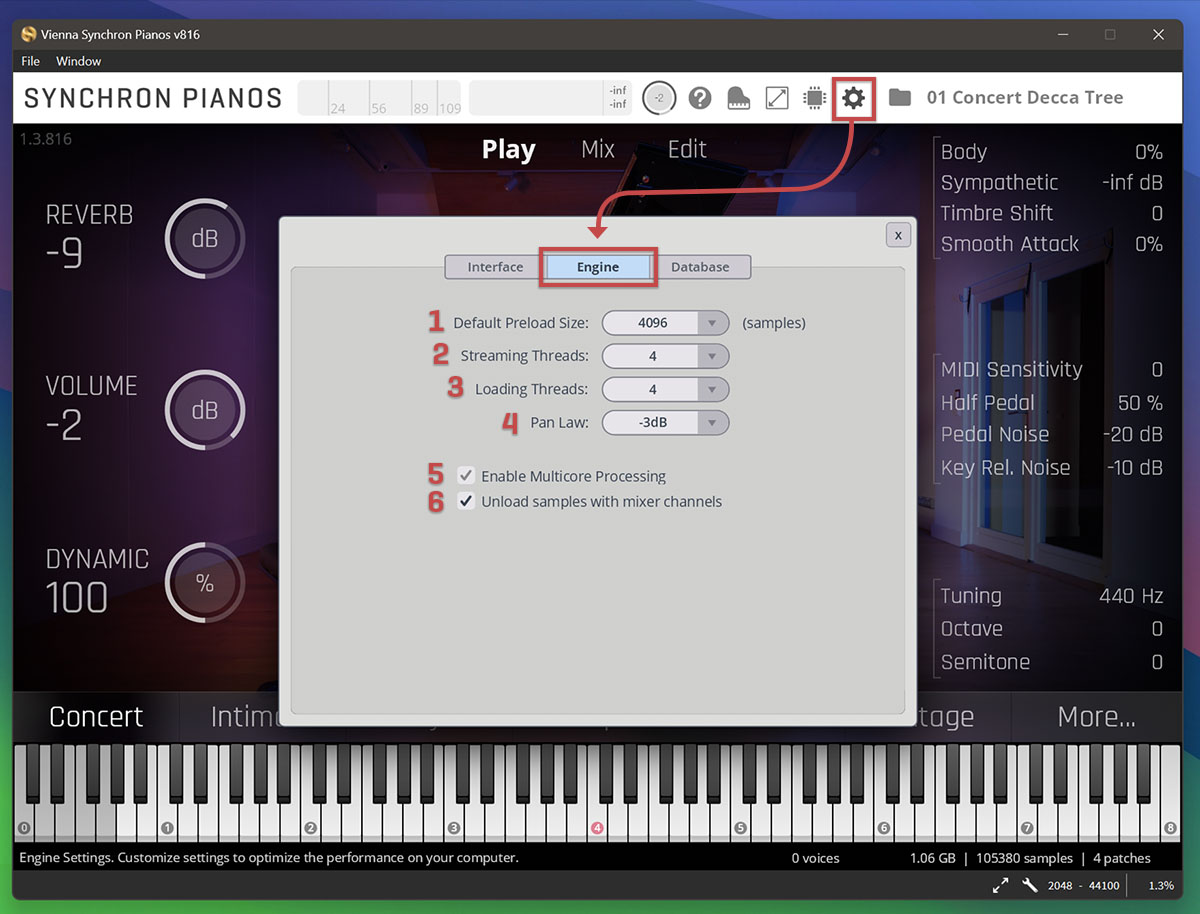Click the Smooth Attack 0% value
This screenshot has width=1200, height=914.
click(1148, 244)
